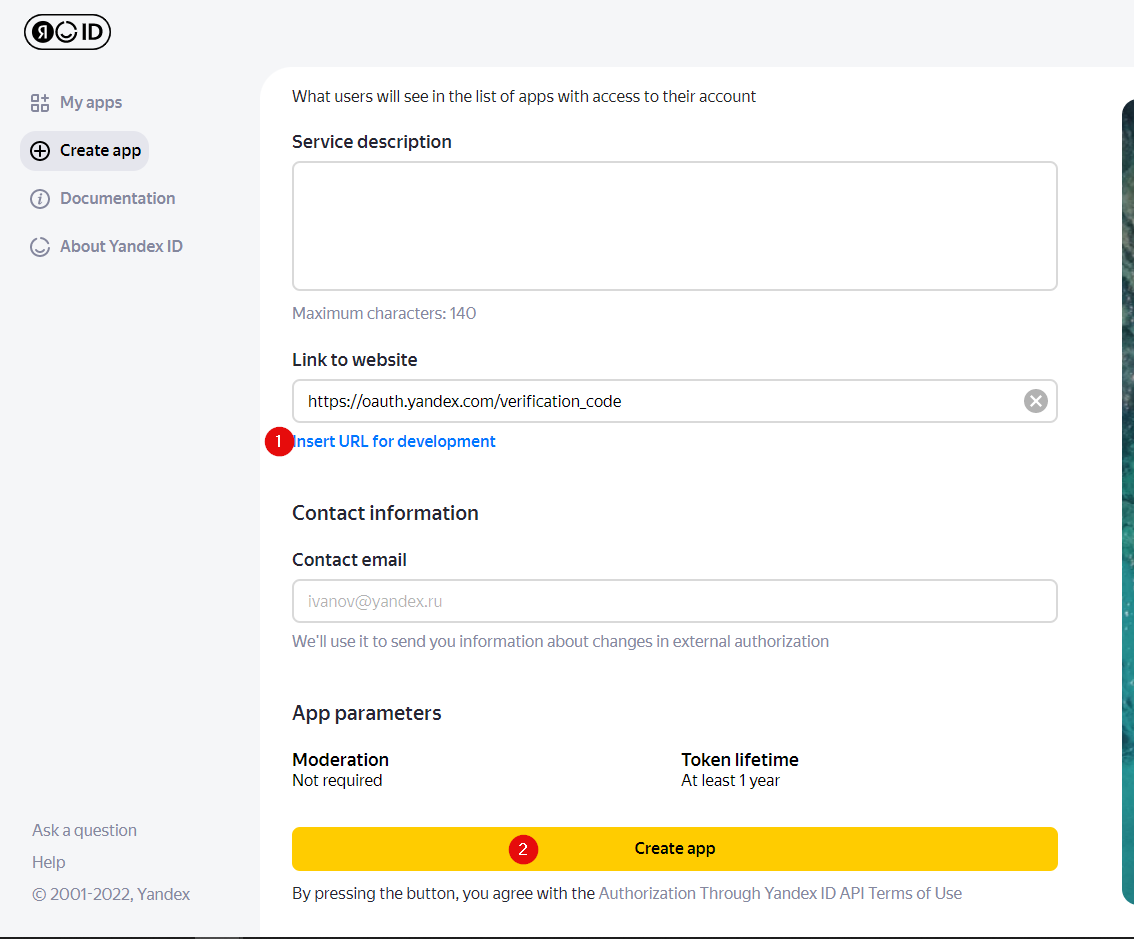Click Ask a question
The height and width of the screenshot is (939, 1134).
[84, 830]
